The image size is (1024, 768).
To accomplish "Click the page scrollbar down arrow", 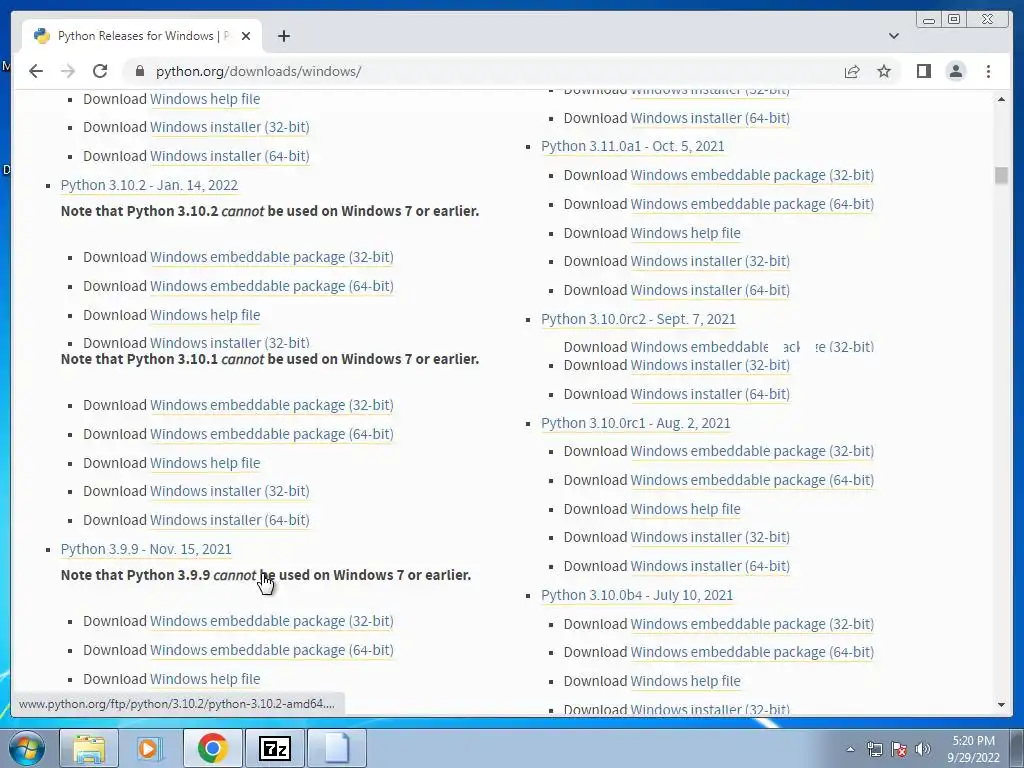I will (x=1001, y=705).
